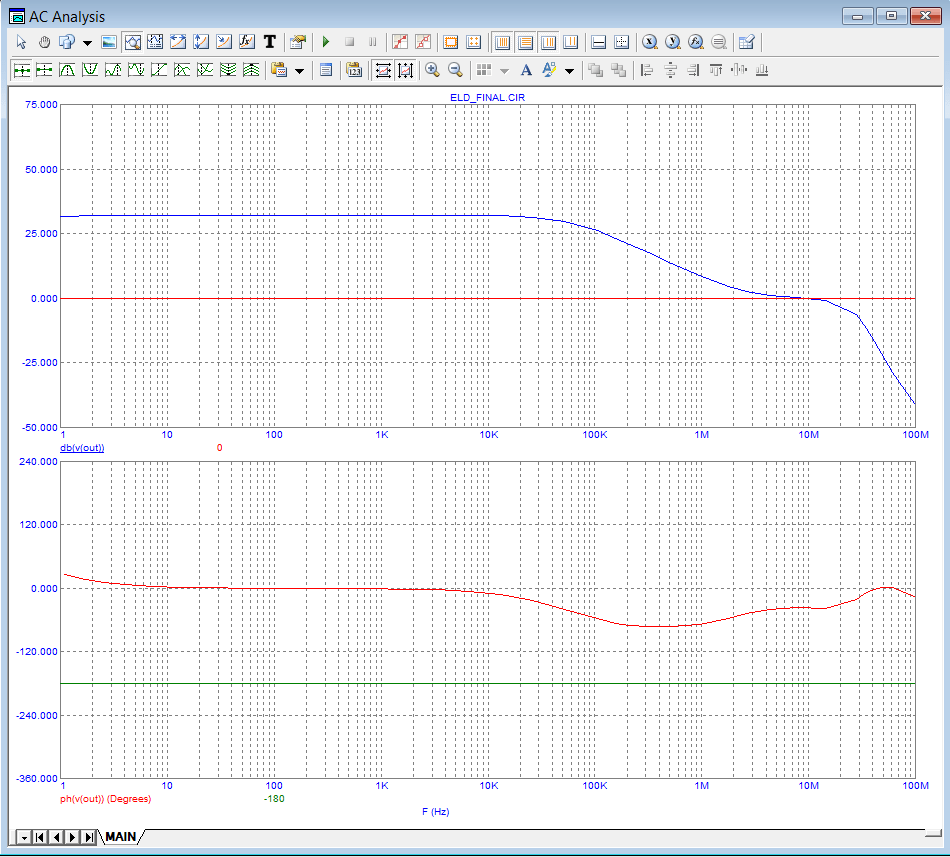Select the point tag arrow icon
Screen dimensions: 950x857
[224, 42]
